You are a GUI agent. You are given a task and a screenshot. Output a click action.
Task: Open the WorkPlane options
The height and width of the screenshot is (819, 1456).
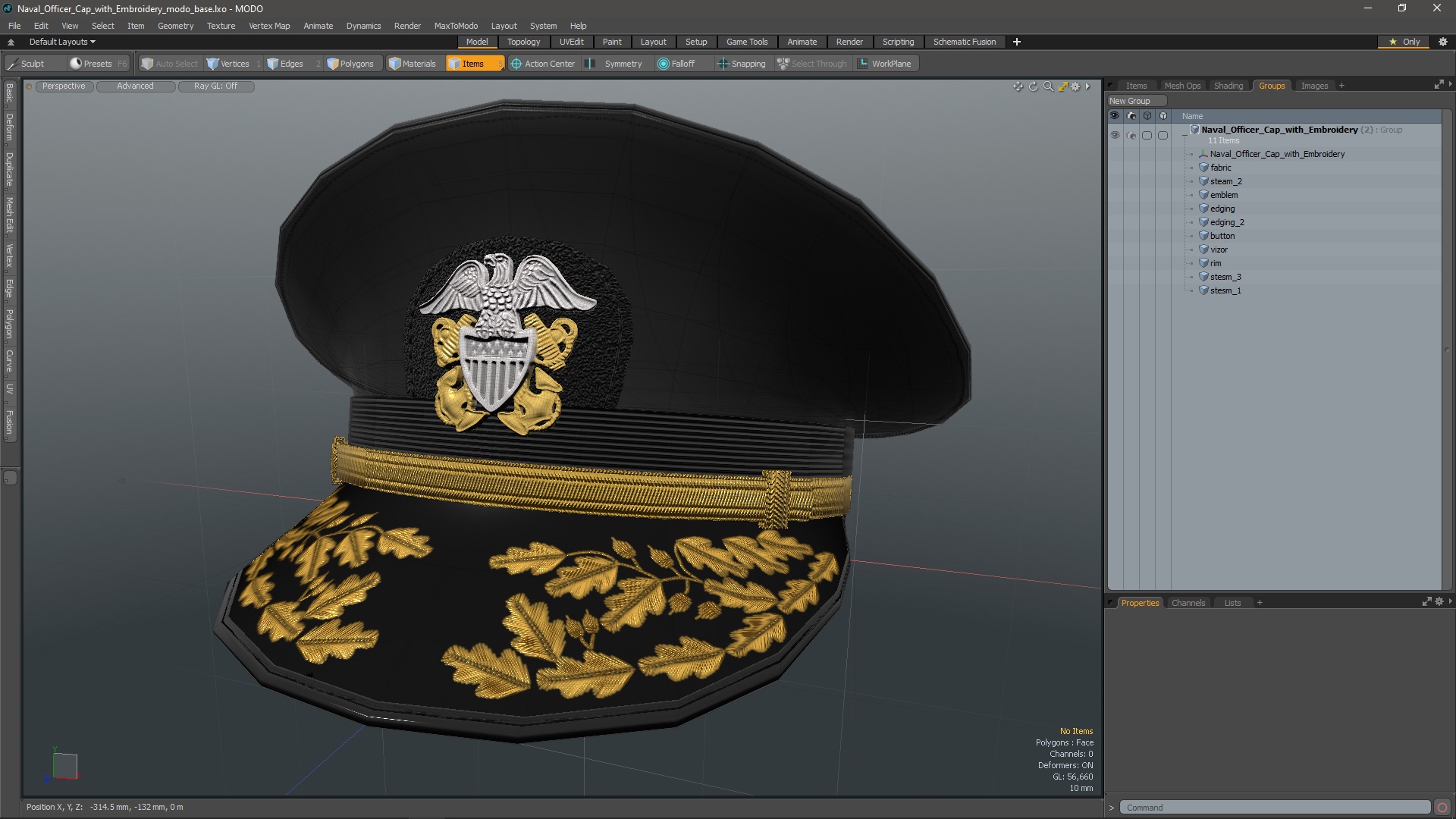point(885,64)
